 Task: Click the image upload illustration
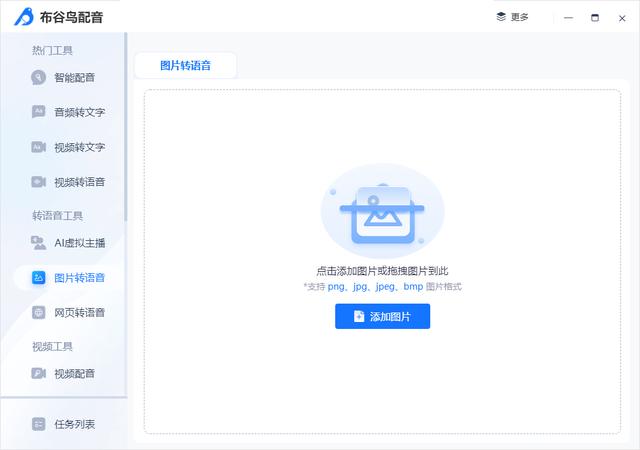382,212
